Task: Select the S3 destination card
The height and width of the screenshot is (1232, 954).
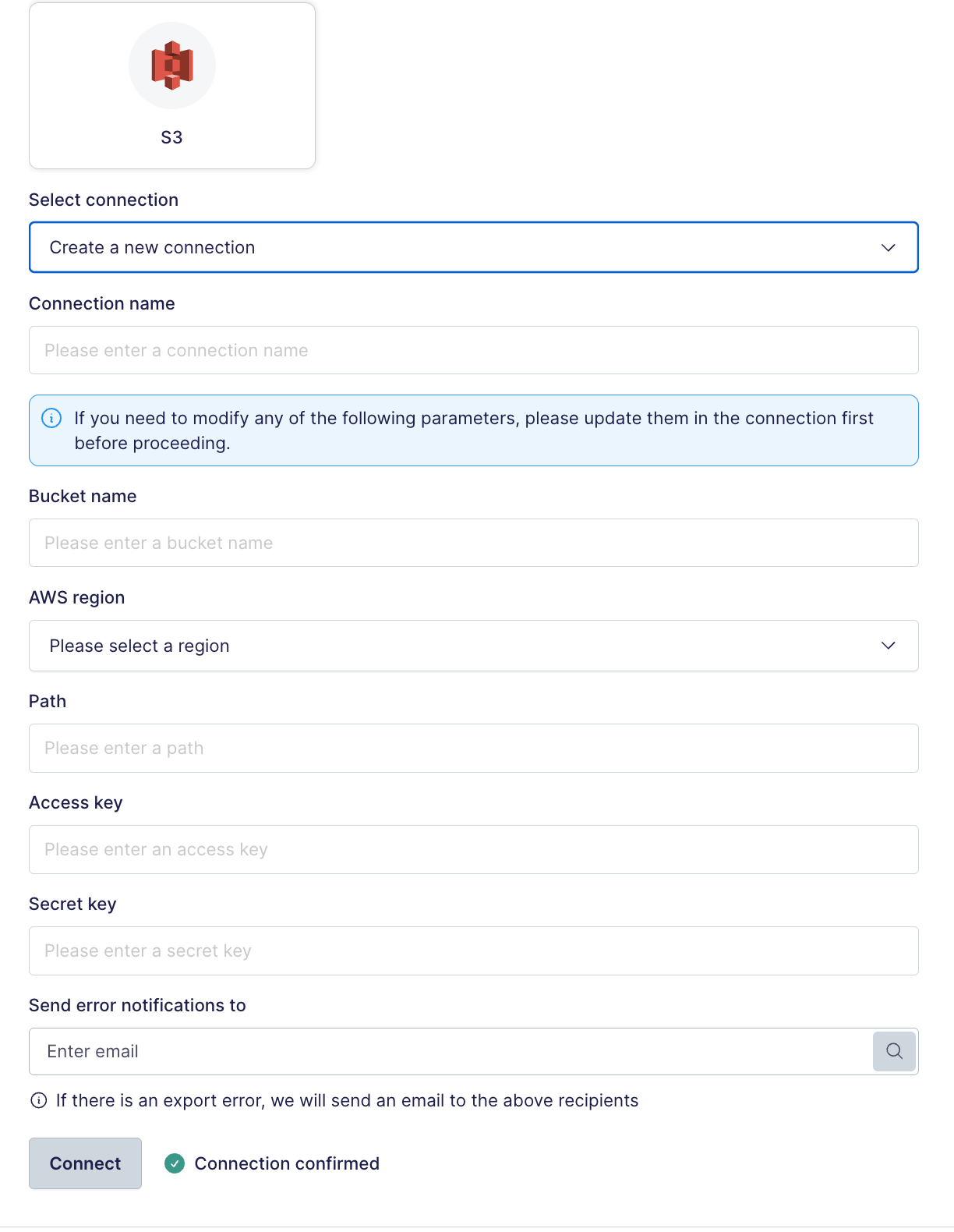Action: [x=172, y=86]
